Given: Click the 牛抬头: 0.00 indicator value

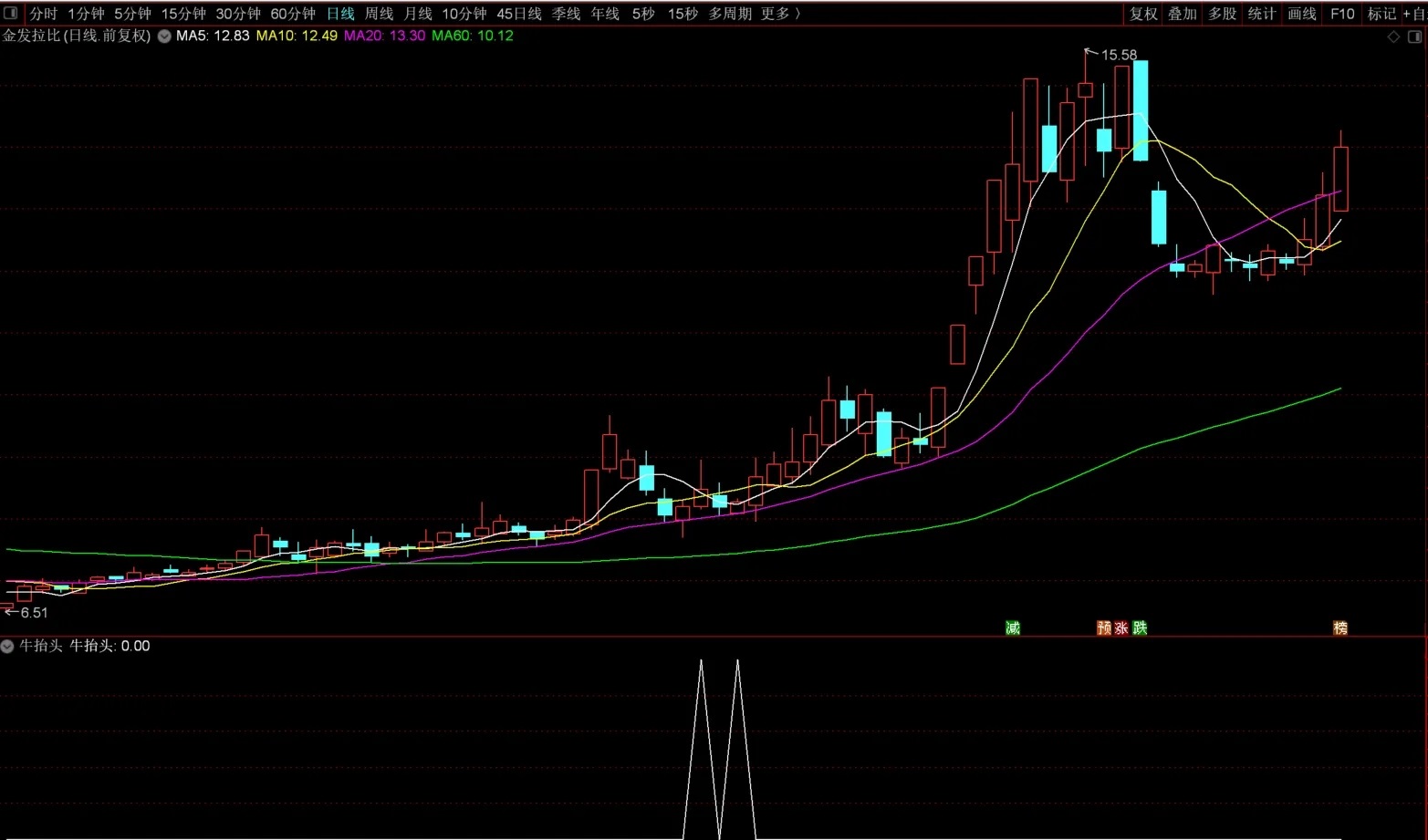Looking at the screenshot, I should 109,646.
